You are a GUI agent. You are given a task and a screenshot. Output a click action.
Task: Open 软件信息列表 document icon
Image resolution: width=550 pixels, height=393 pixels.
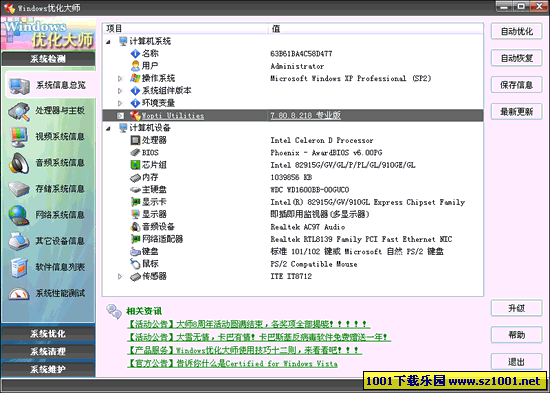click(19, 267)
